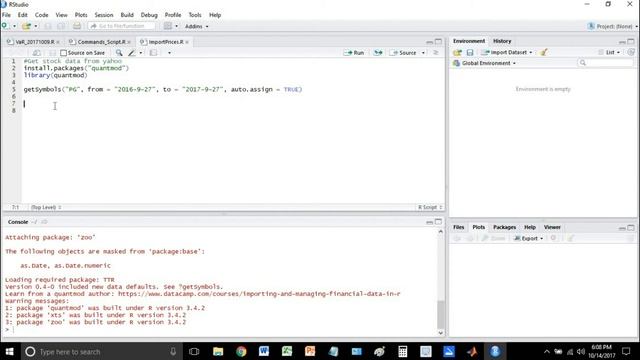640x360 pixels.
Task: Open the Debug menu
Action: [x=149, y=15]
